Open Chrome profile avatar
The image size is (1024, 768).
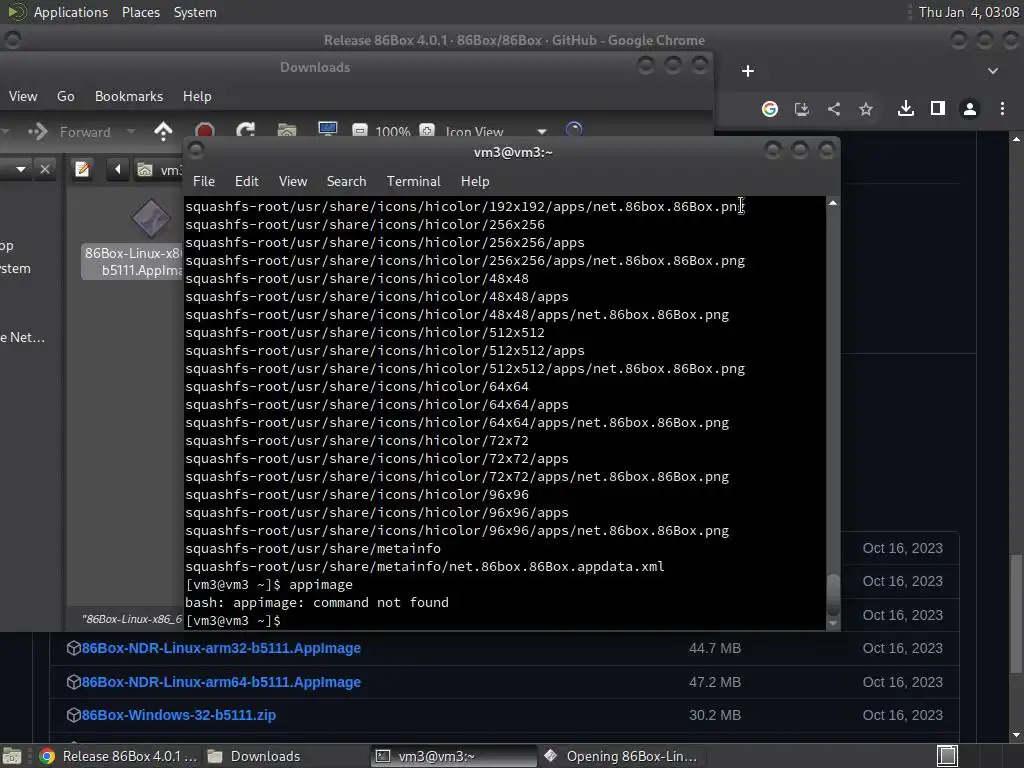(x=970, y=109)
